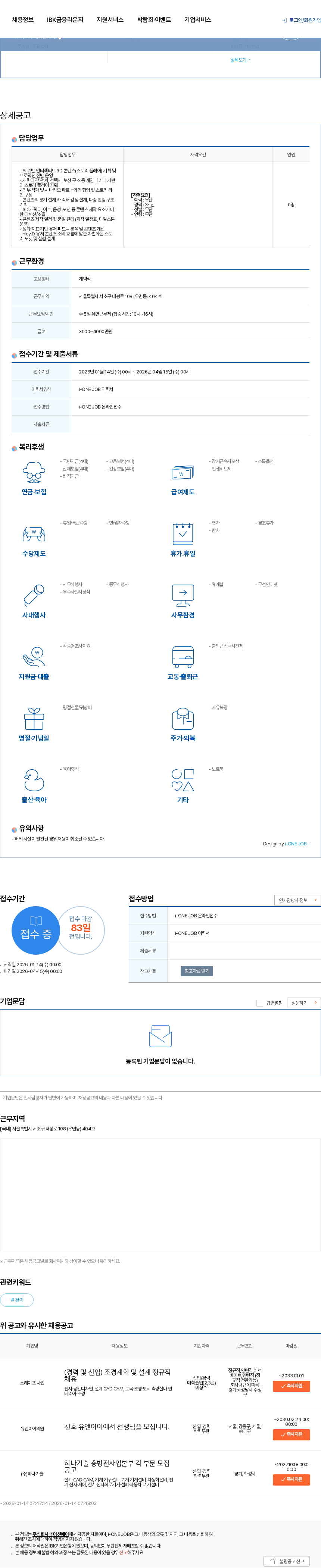Expand 인사담당자 정보 button
The height and width of the screenshot is (1568, 321).
coord(297,900)
